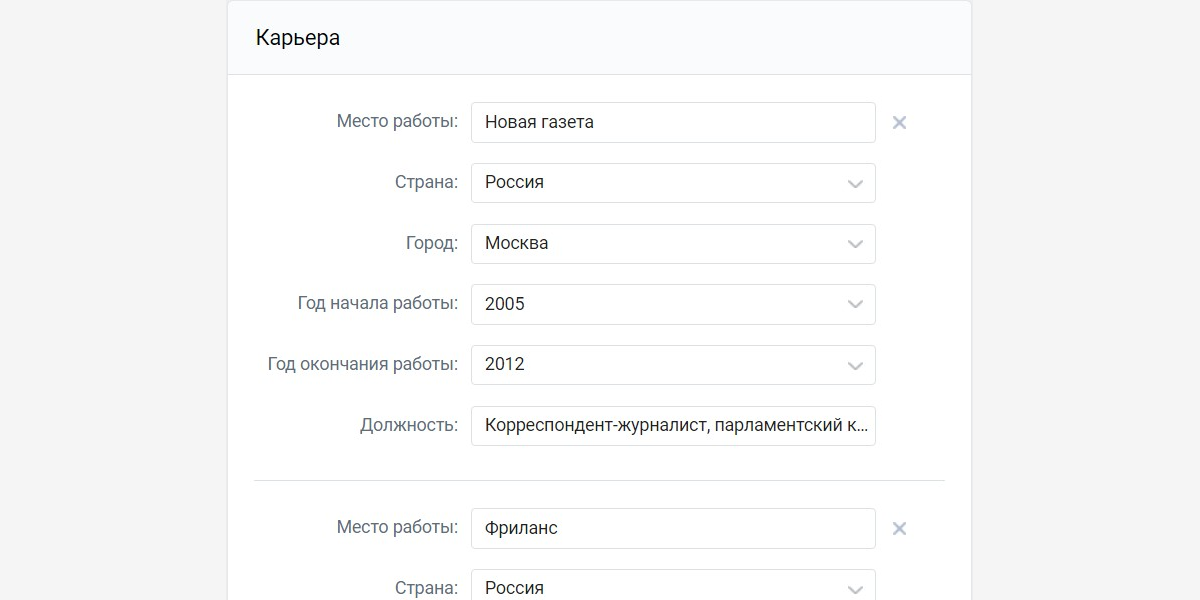1200x600 pixels.
Task: Click the Должность label
Action: (408, 425)
